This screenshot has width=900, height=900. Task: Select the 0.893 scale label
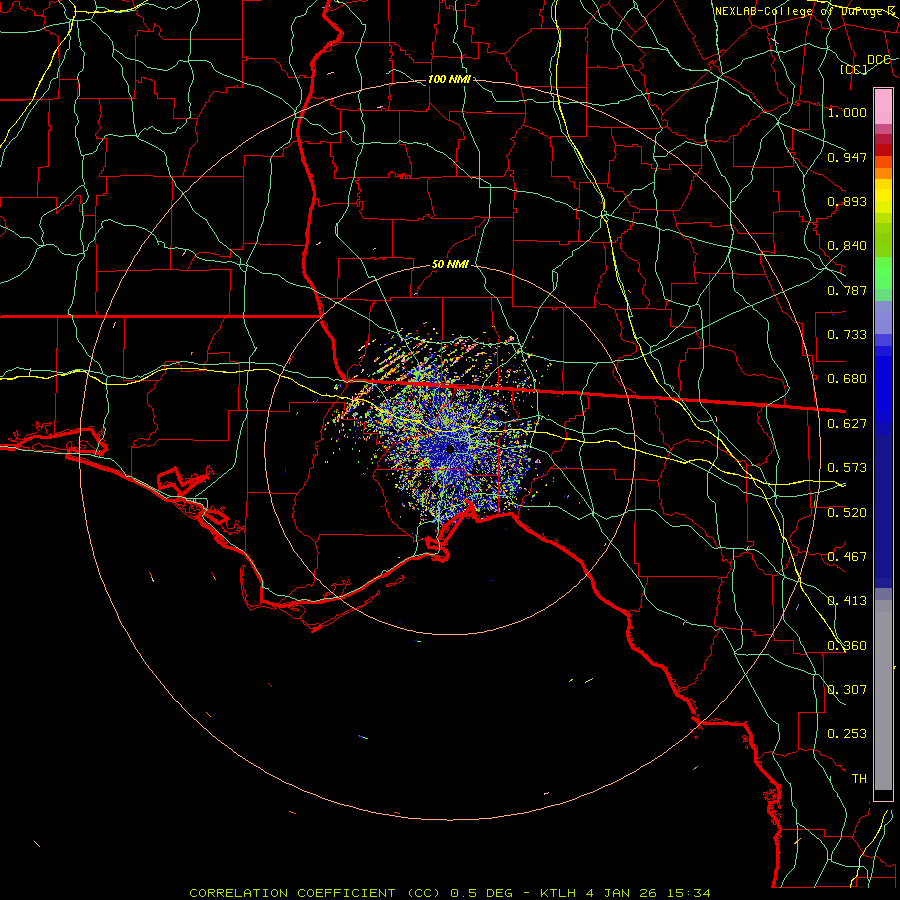coord(847,201)
